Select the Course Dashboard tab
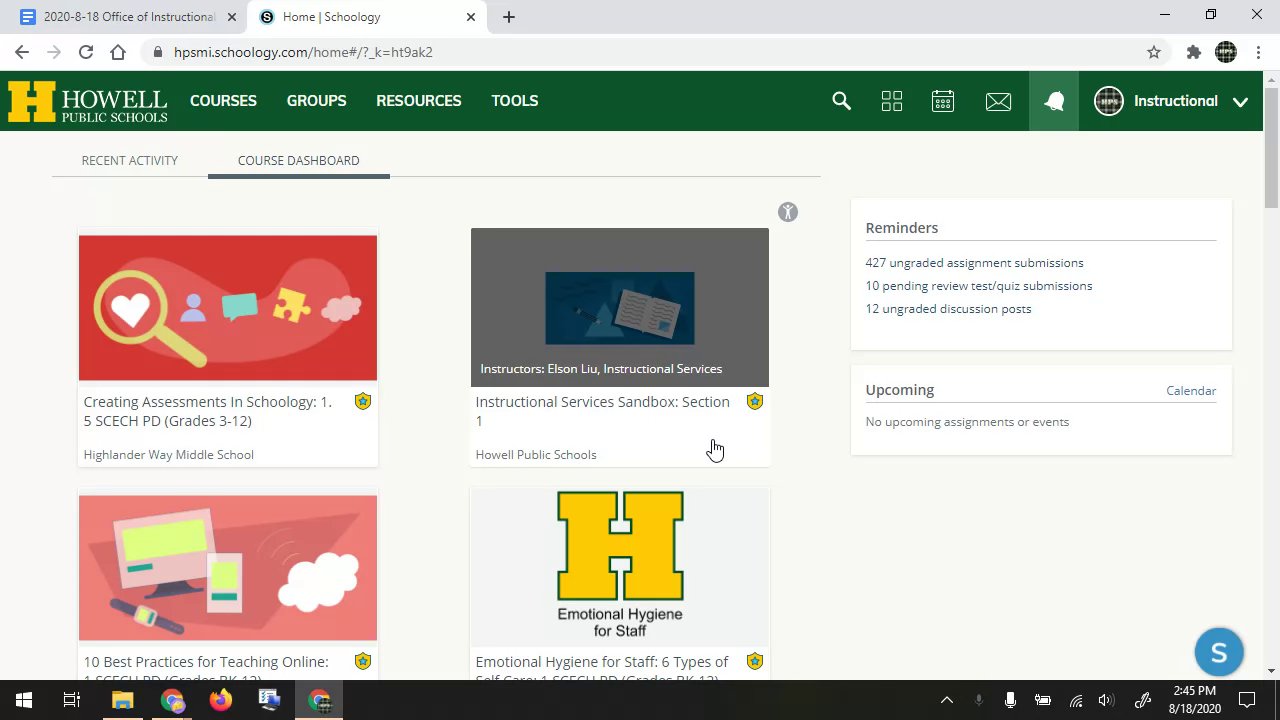Image resolution: width=1280 pixels, height=720 pixels. 299,160
